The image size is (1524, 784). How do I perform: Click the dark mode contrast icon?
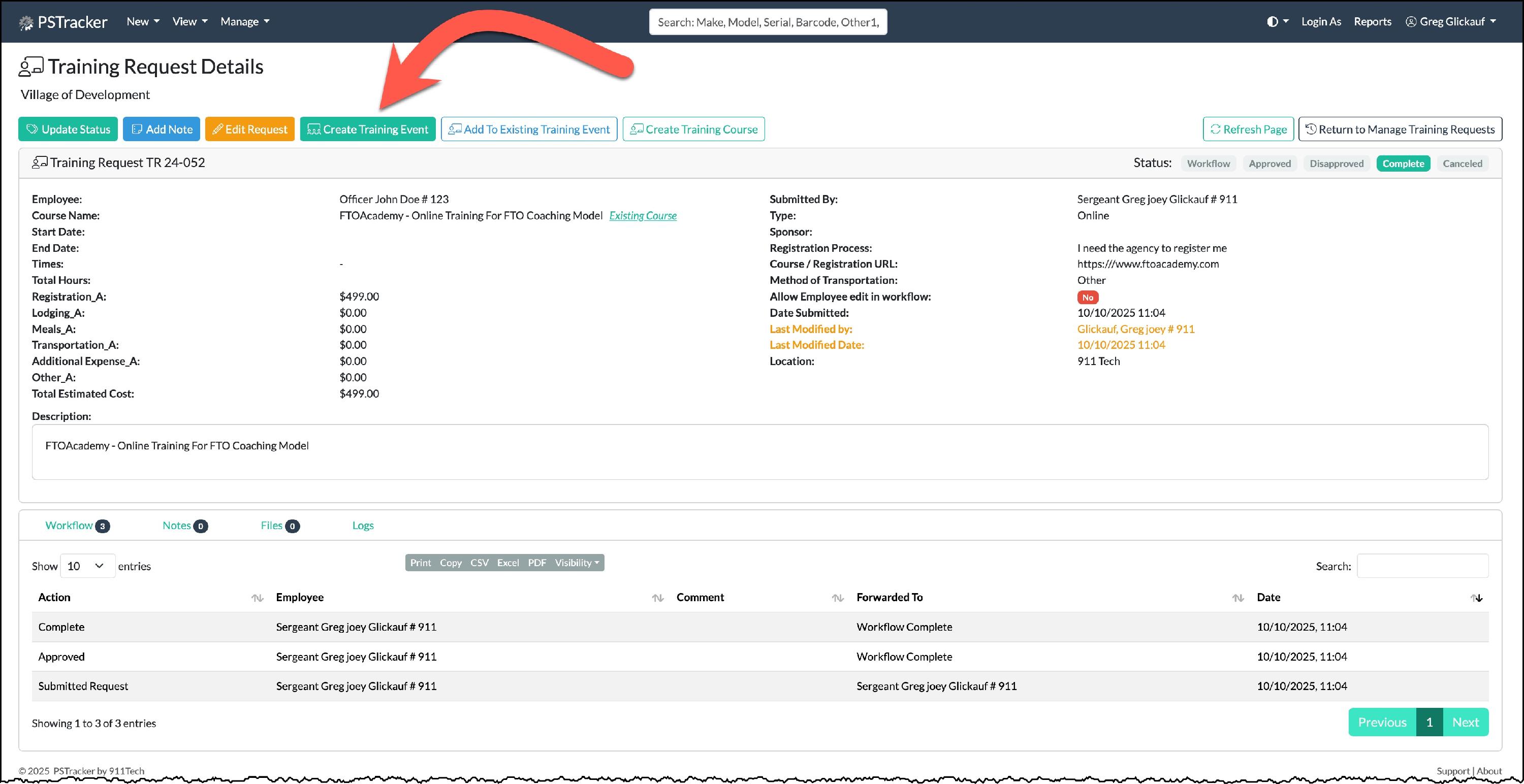[1272, 22]
